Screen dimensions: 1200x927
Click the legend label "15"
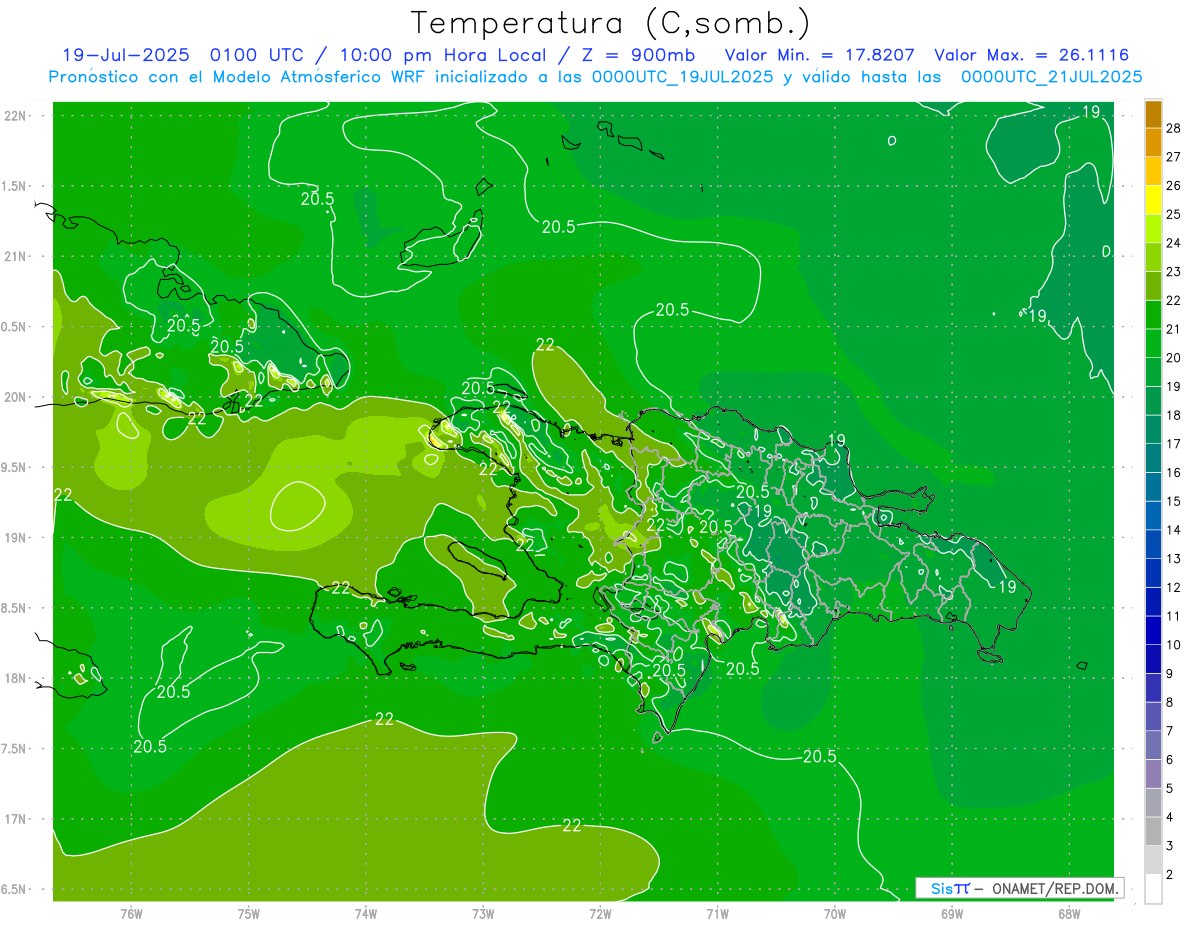coord(1173,502)
